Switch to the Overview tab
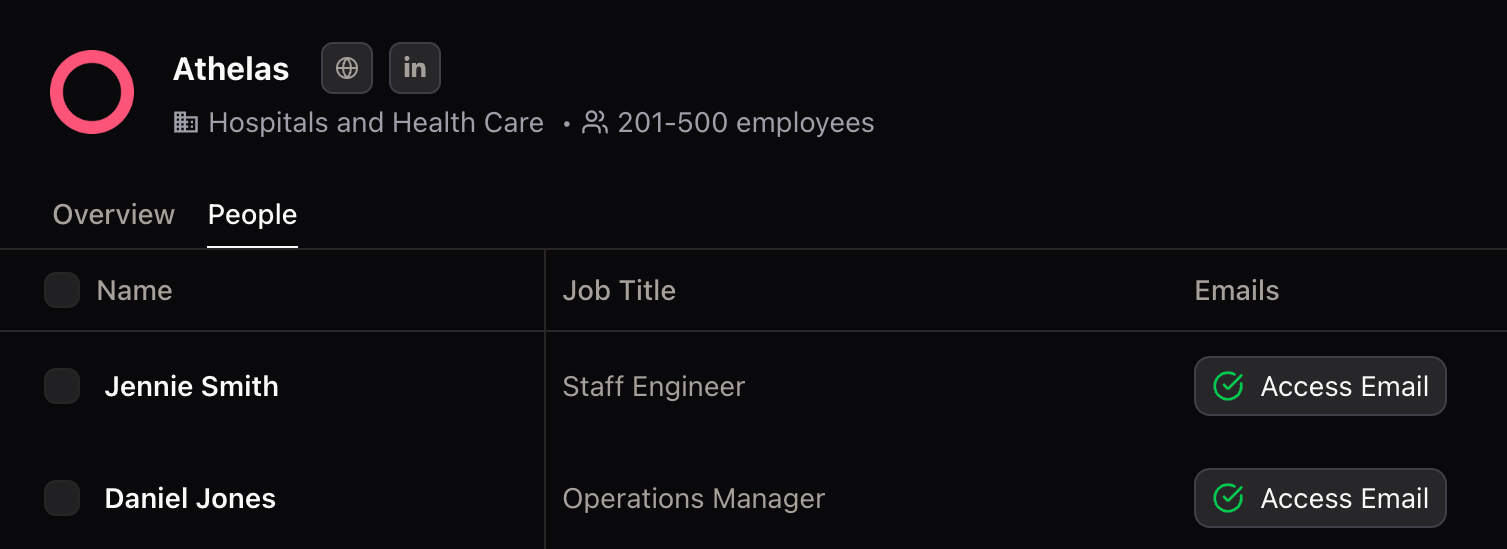This screenshot has height=549, width=1507. pos(114,215)
